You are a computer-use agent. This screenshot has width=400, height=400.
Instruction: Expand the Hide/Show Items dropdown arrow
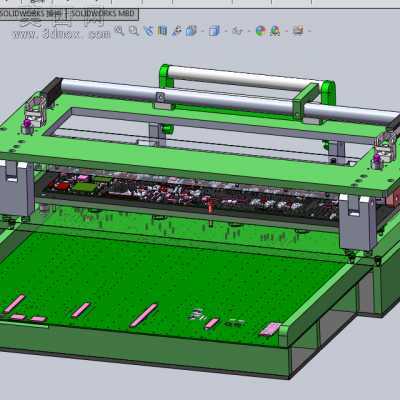pos(249,31)
